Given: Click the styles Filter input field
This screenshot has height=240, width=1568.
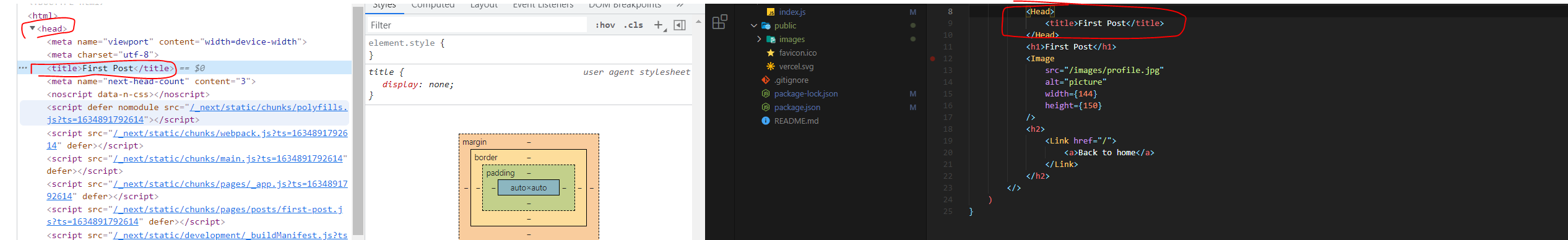Looking at the screenshot, I should tap(477, 25).
